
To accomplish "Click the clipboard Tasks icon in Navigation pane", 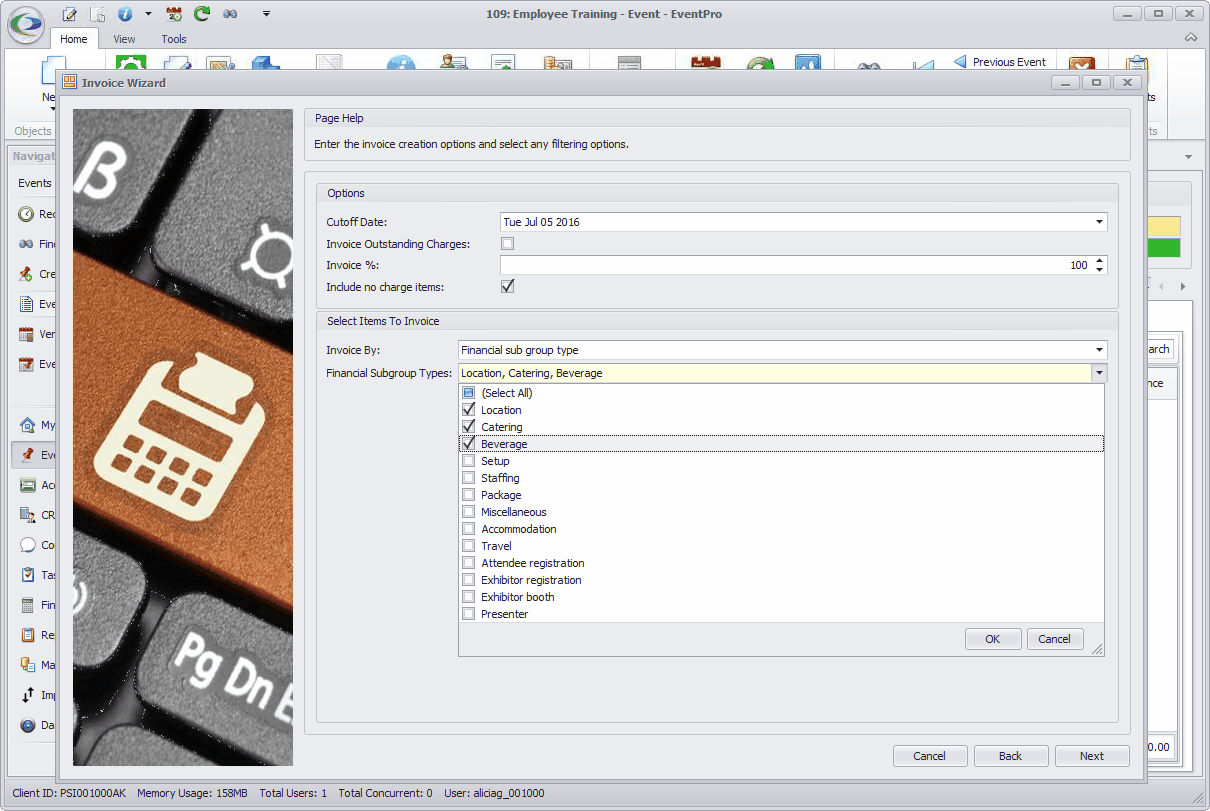I will [x=27, y=575].
